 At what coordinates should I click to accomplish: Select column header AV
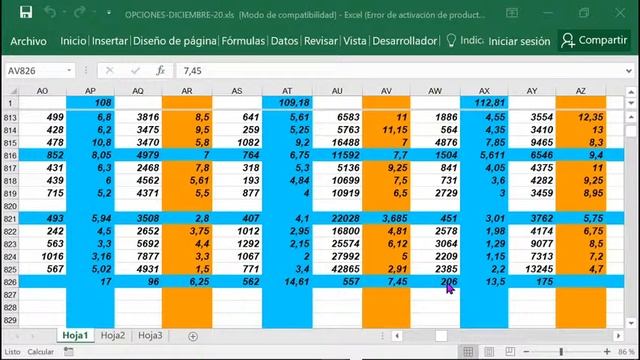(386, 91)
